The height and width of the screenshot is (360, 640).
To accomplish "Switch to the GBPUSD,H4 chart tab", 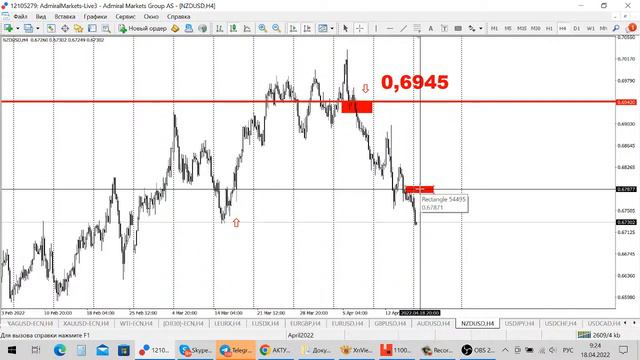I will (x=390, y=323).
